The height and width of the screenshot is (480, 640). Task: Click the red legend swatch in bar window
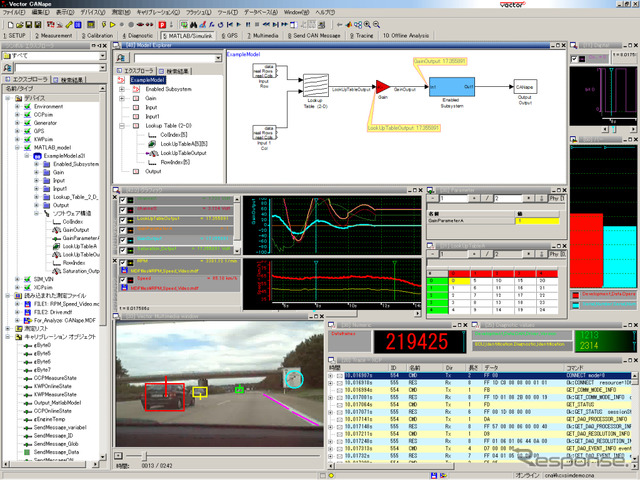point(576,295)
